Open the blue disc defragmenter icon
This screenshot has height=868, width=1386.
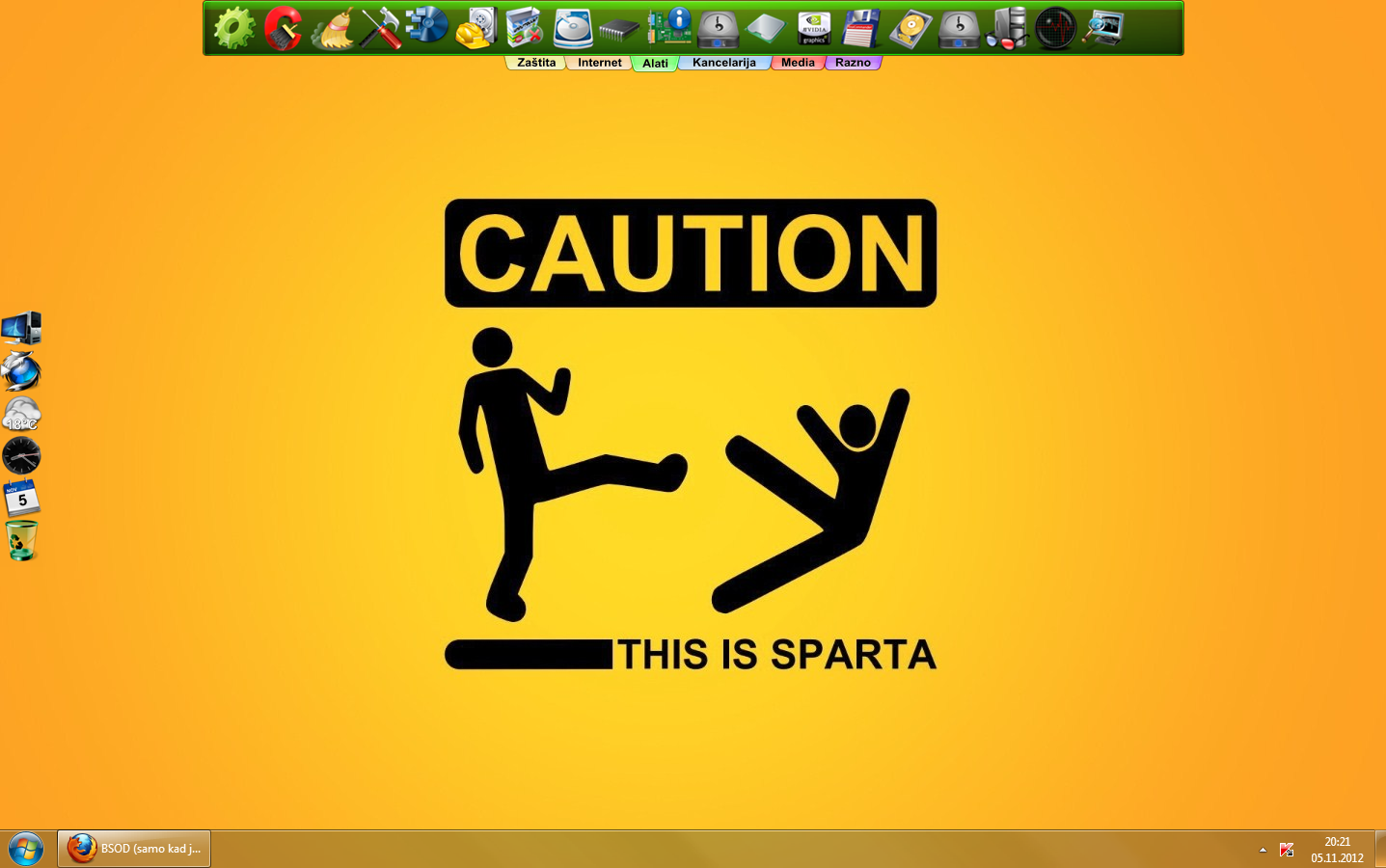(427, 27)
